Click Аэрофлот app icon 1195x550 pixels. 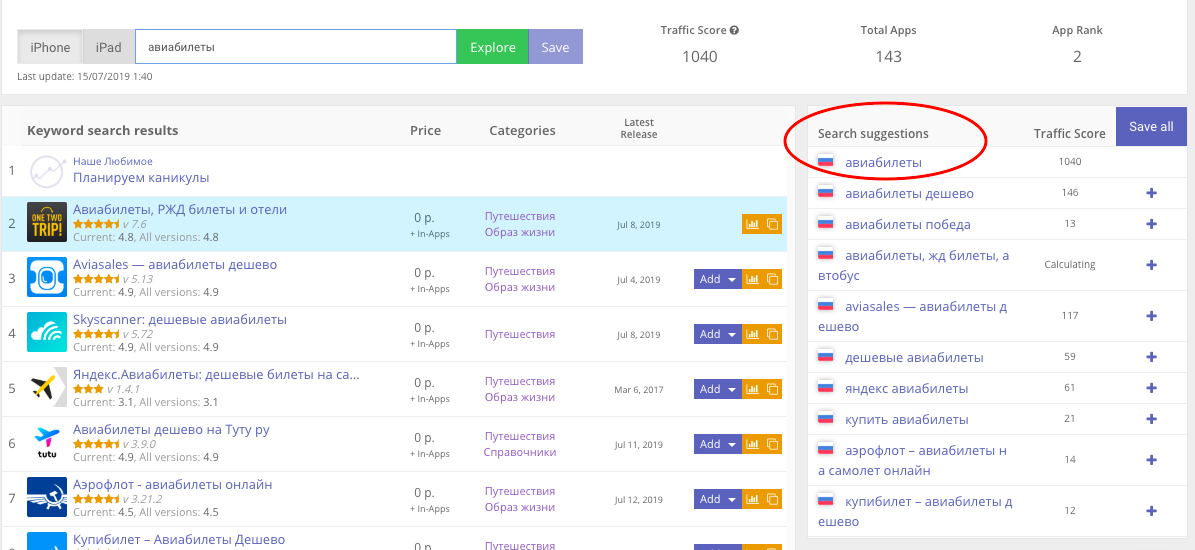coord(47,497)
